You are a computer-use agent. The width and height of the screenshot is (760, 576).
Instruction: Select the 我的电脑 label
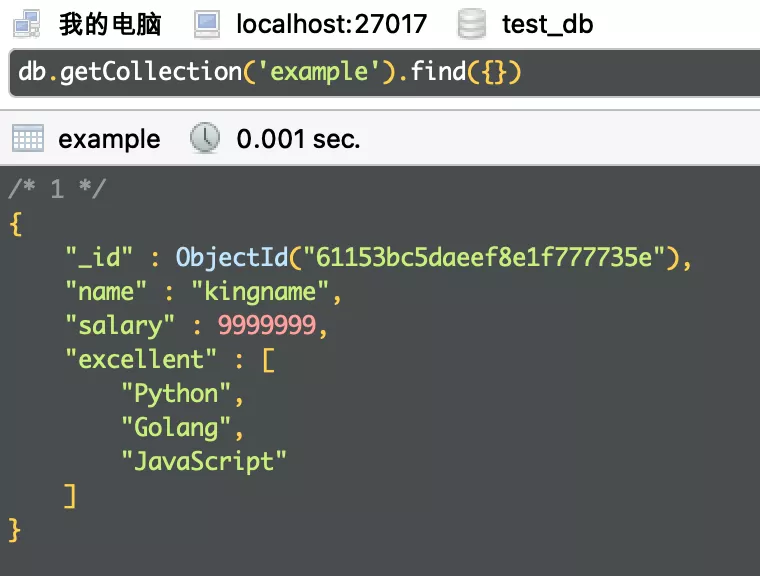[x=110, y=23]
